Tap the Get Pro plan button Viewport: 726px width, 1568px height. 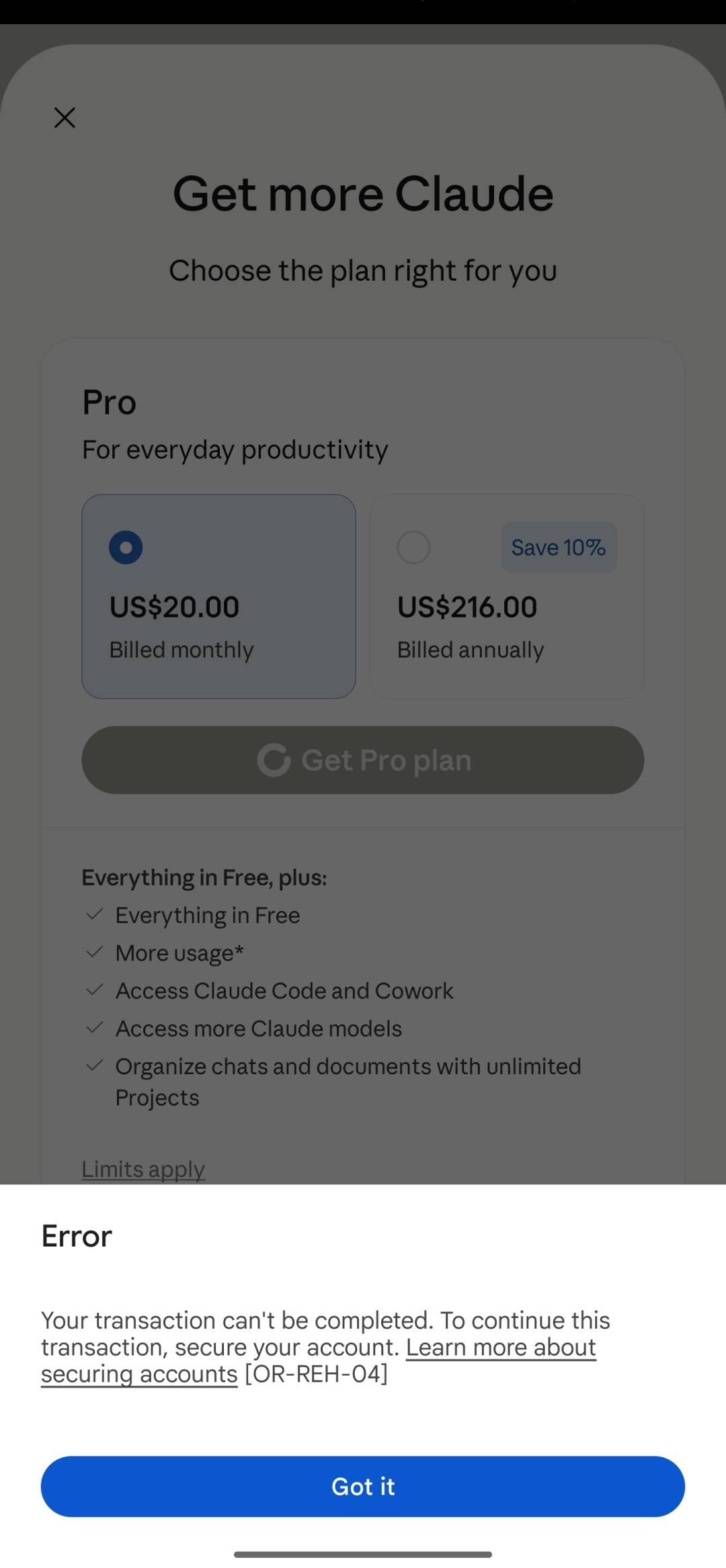[x=363, y=760]
